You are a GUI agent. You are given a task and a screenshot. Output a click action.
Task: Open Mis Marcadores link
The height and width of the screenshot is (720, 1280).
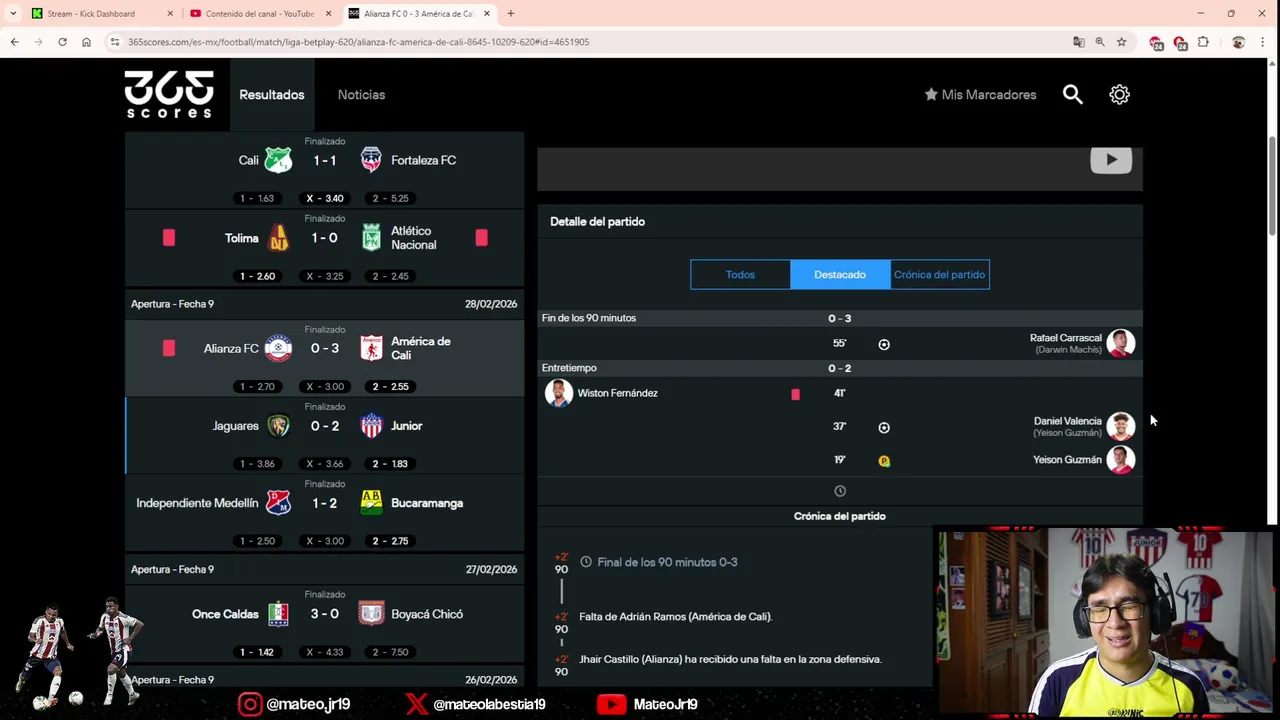coord(980,94)
